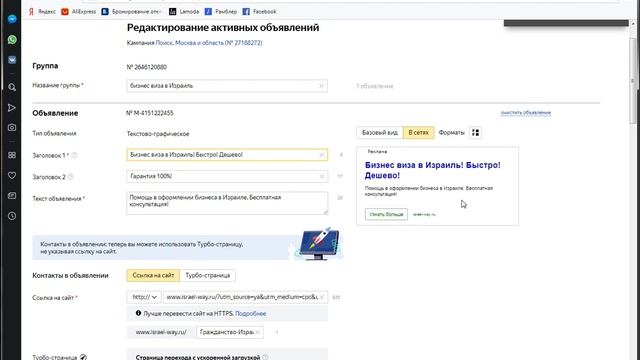Open the Lamoda bookmark
Screen dimensions: 640x360
[184, 12]
